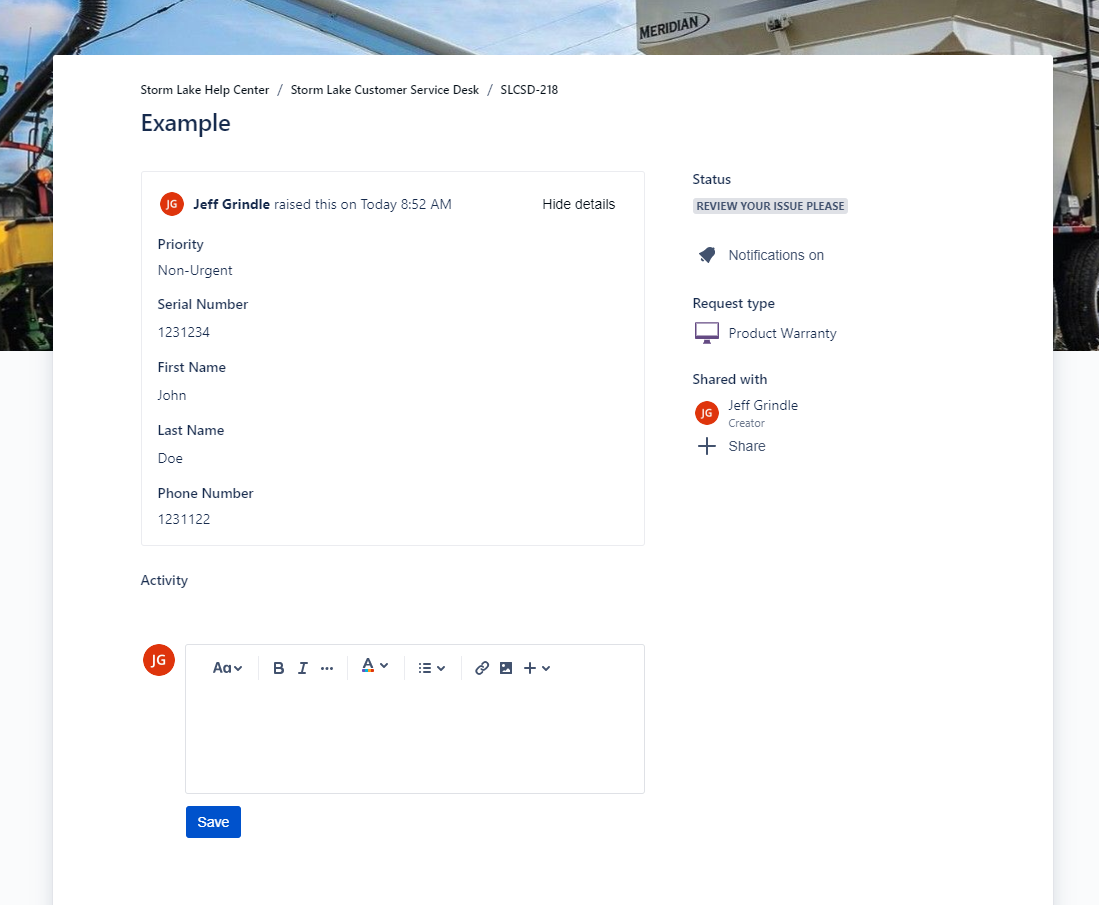Click the JG avatar under Shared with

click(706, 413)
